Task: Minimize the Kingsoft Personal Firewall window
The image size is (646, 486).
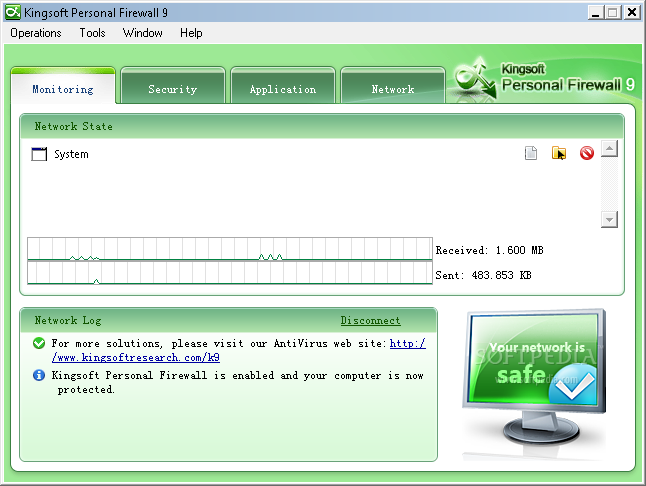Action: (595, 13)
